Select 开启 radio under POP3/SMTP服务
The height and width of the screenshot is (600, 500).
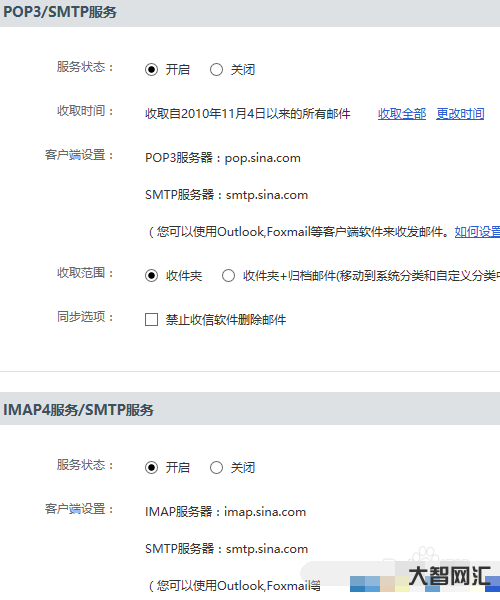pyautogui.click(x=151, y=70)
